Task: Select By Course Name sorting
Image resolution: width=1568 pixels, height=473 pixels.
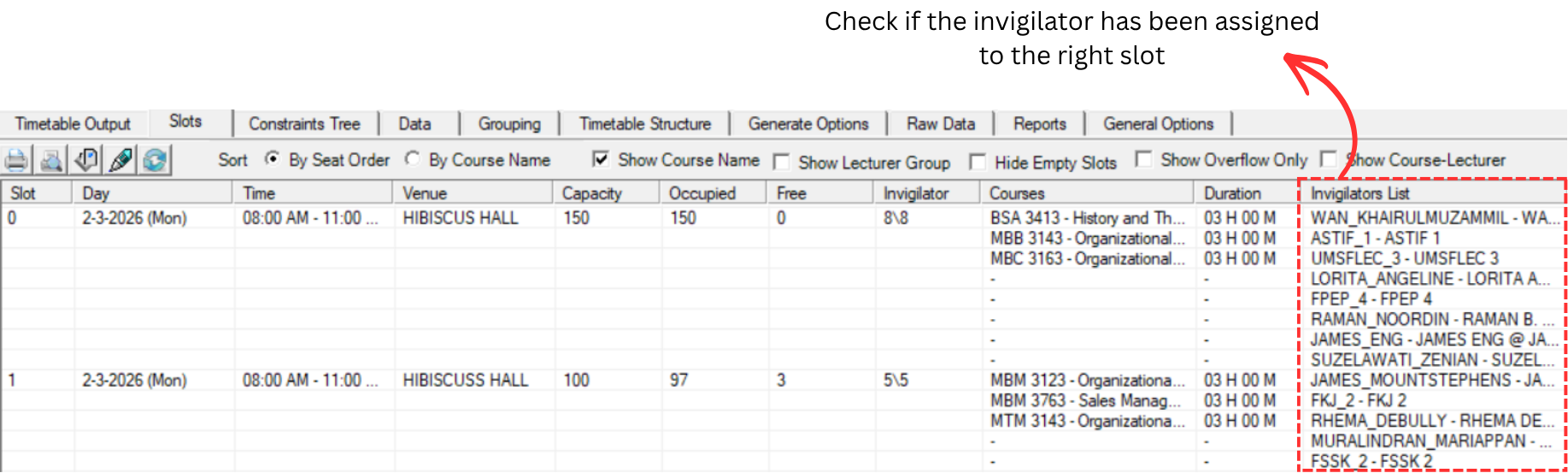Action: [x=413, y=159]
